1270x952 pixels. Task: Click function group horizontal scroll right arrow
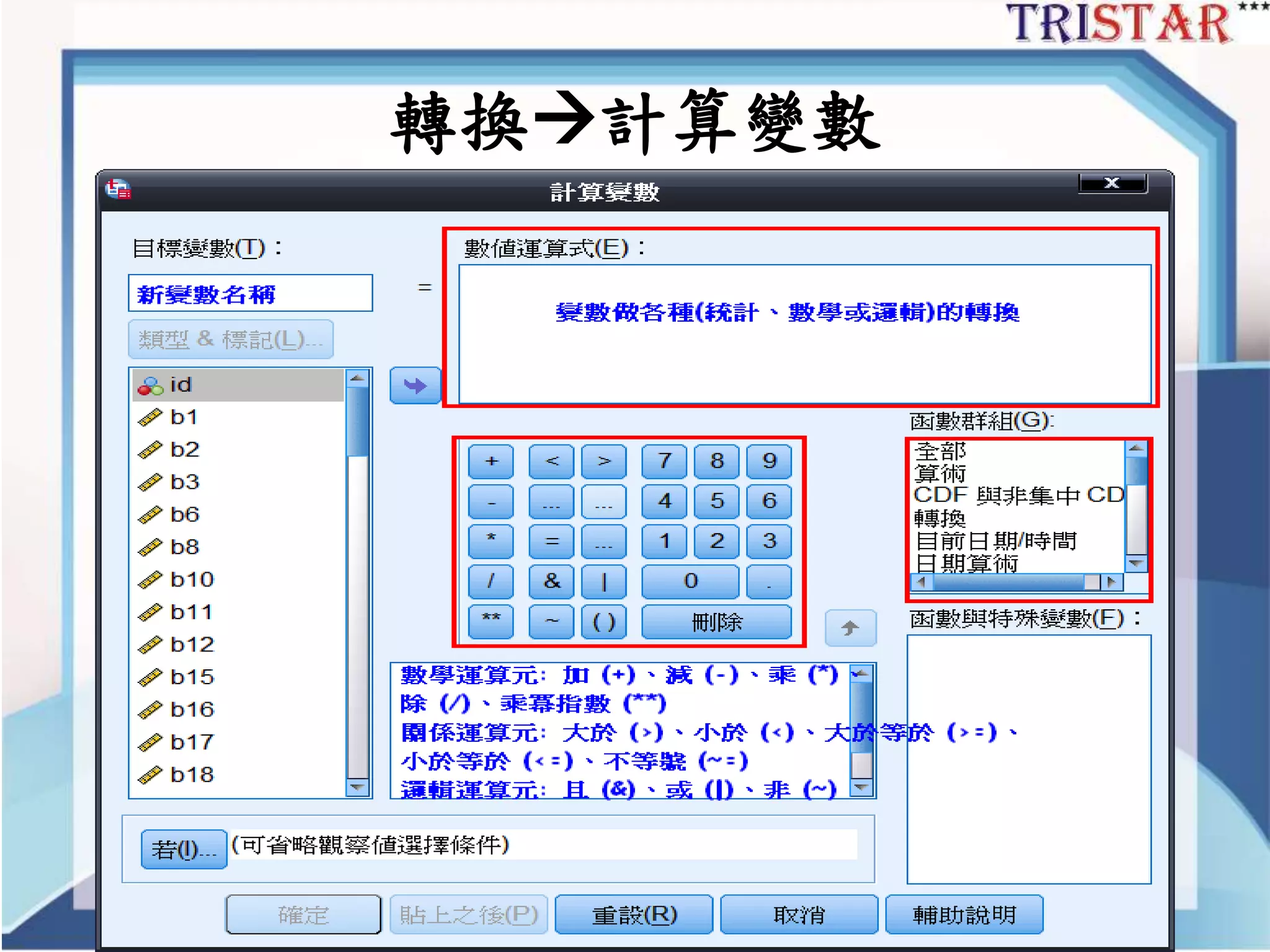coord(1112,582)
